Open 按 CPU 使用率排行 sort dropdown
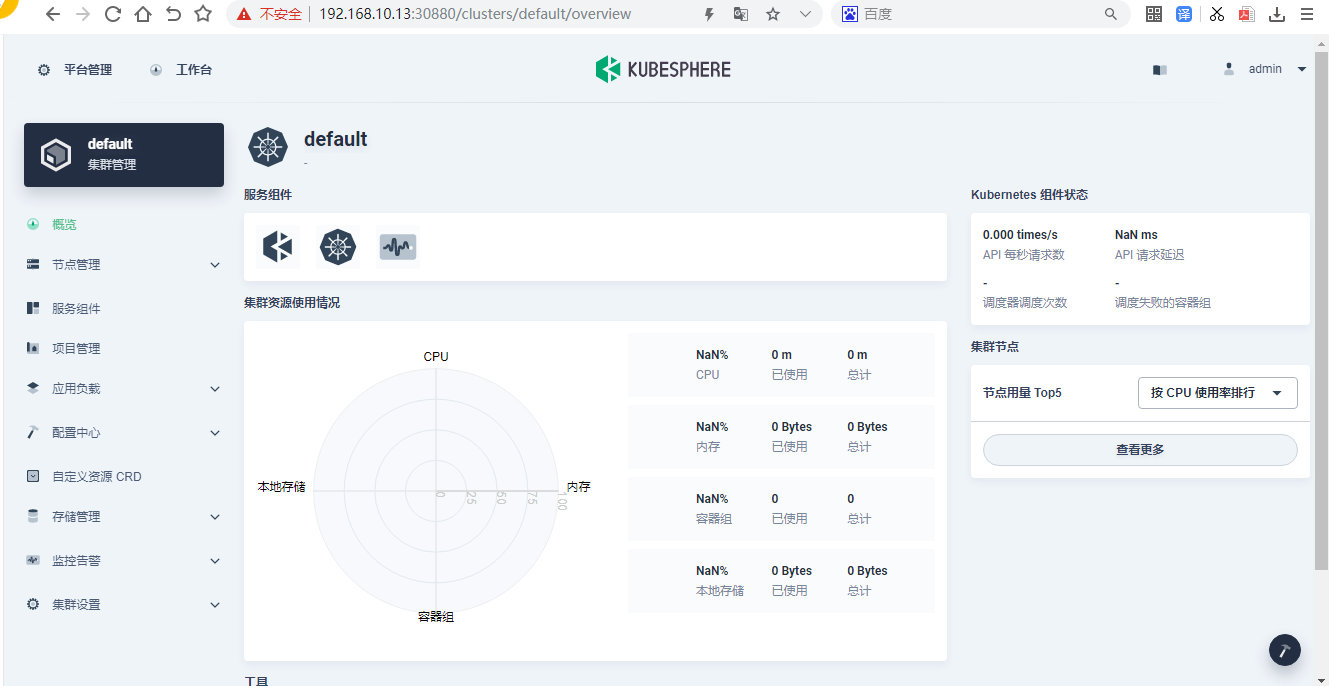1329x686 pixels. click(x=1217, y=393)
